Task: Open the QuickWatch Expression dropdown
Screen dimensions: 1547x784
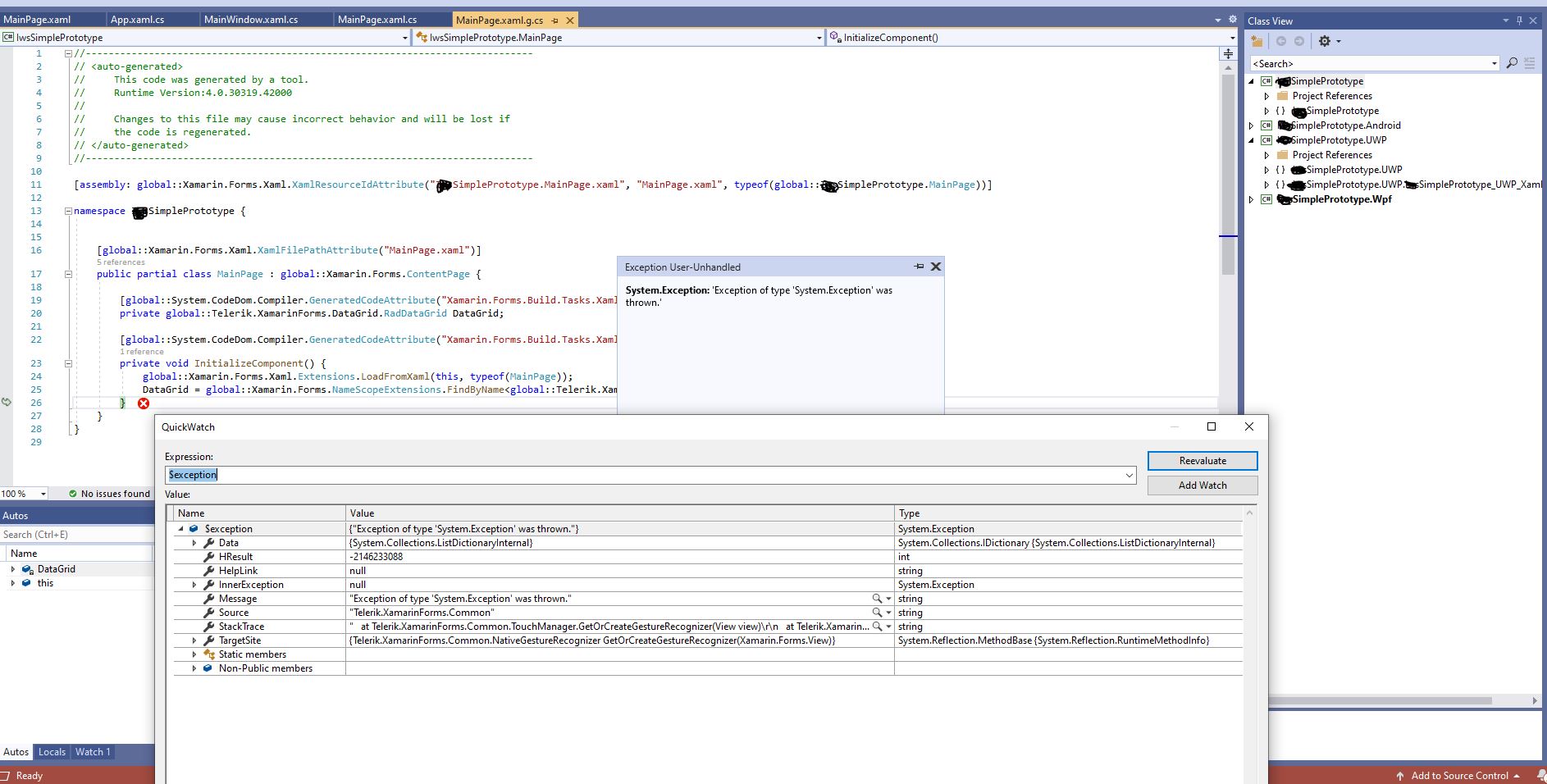Action: (1129, 475)
